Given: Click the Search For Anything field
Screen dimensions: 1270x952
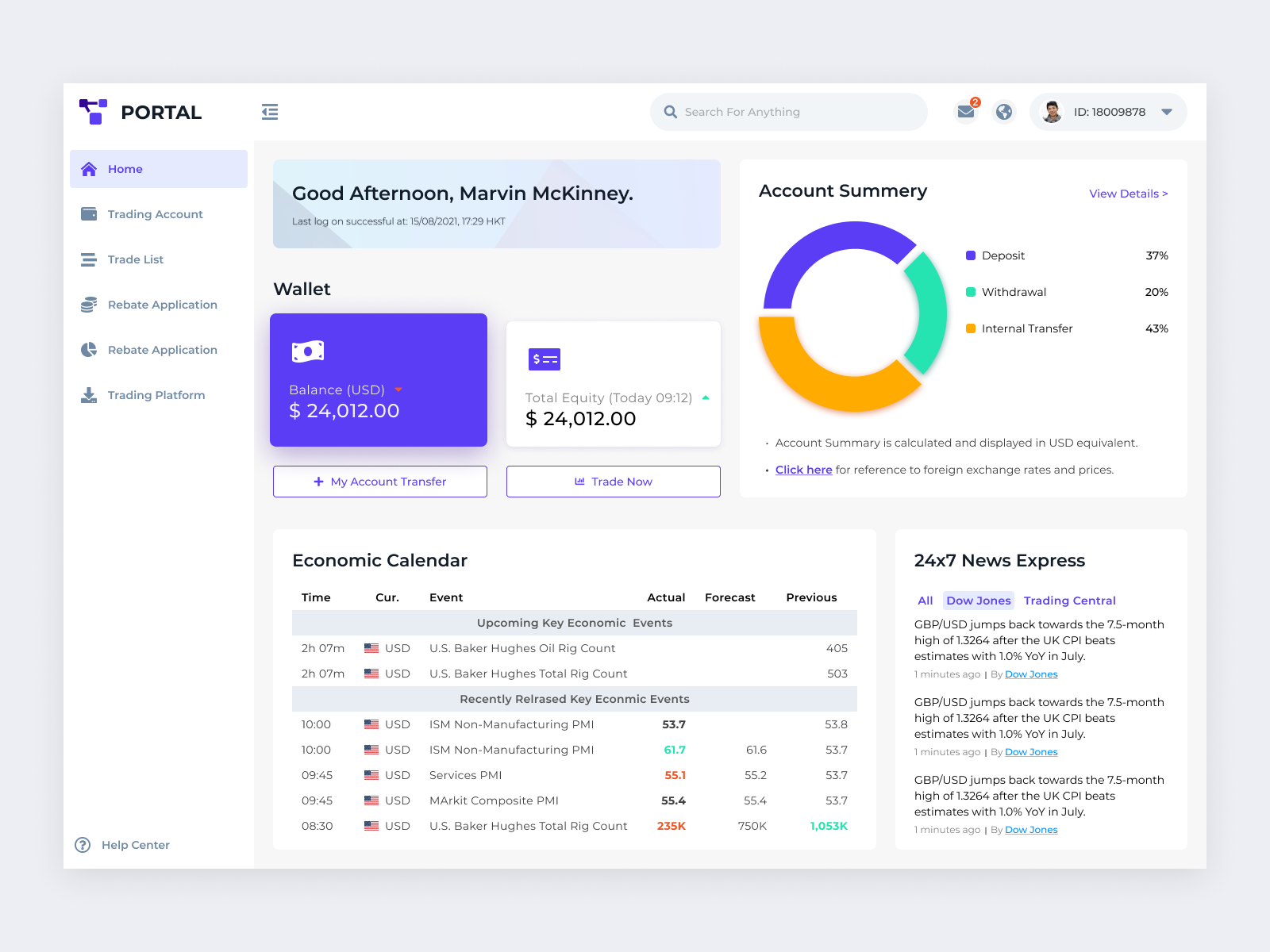Looking at the screenshot, I should [789, 112].
